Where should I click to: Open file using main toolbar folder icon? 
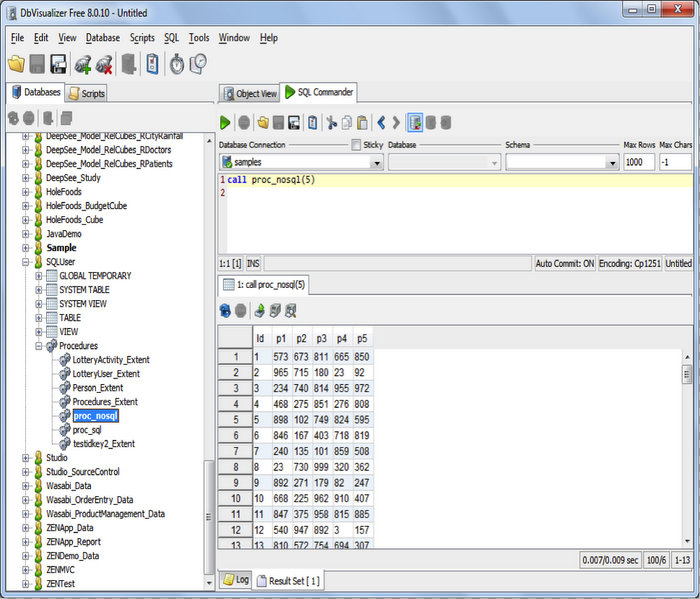17,64
